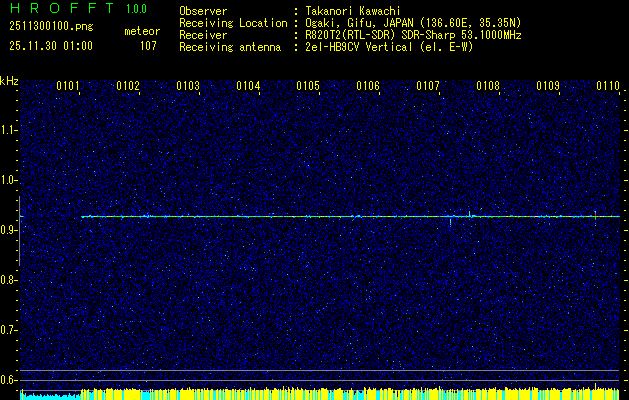Click the meteor count value 107
Viewport: 629px width, 400px height.
coord(148,45)
